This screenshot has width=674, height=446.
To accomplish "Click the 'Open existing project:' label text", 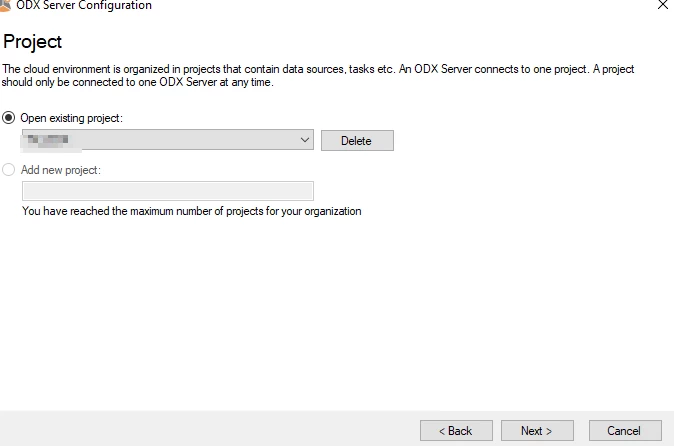I will (70, 118).
